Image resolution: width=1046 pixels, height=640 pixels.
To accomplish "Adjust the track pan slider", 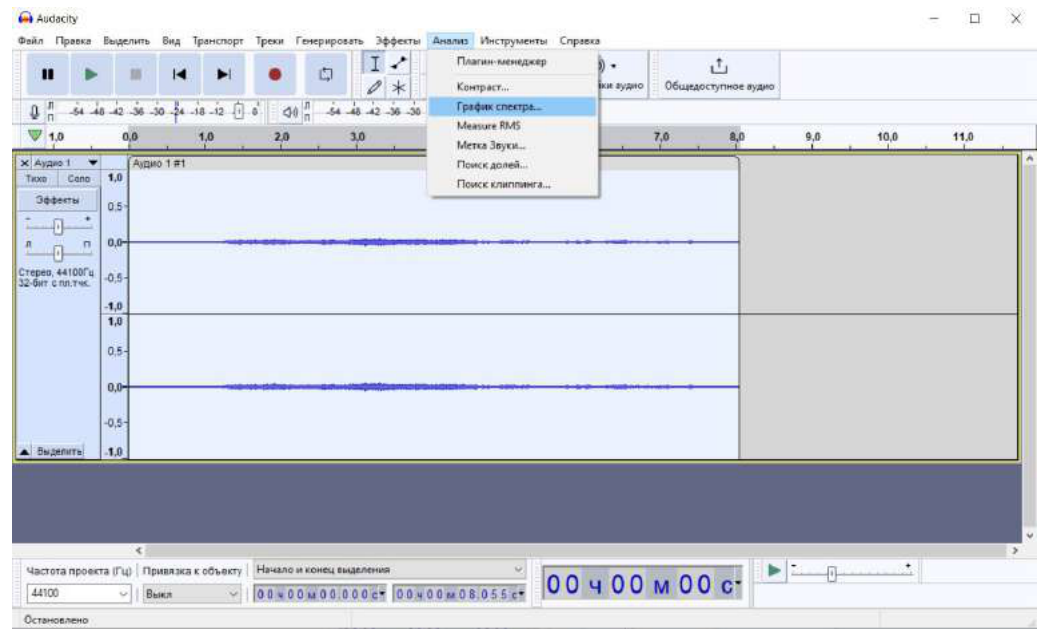I will pyautogui.click(x=58, y=253).
